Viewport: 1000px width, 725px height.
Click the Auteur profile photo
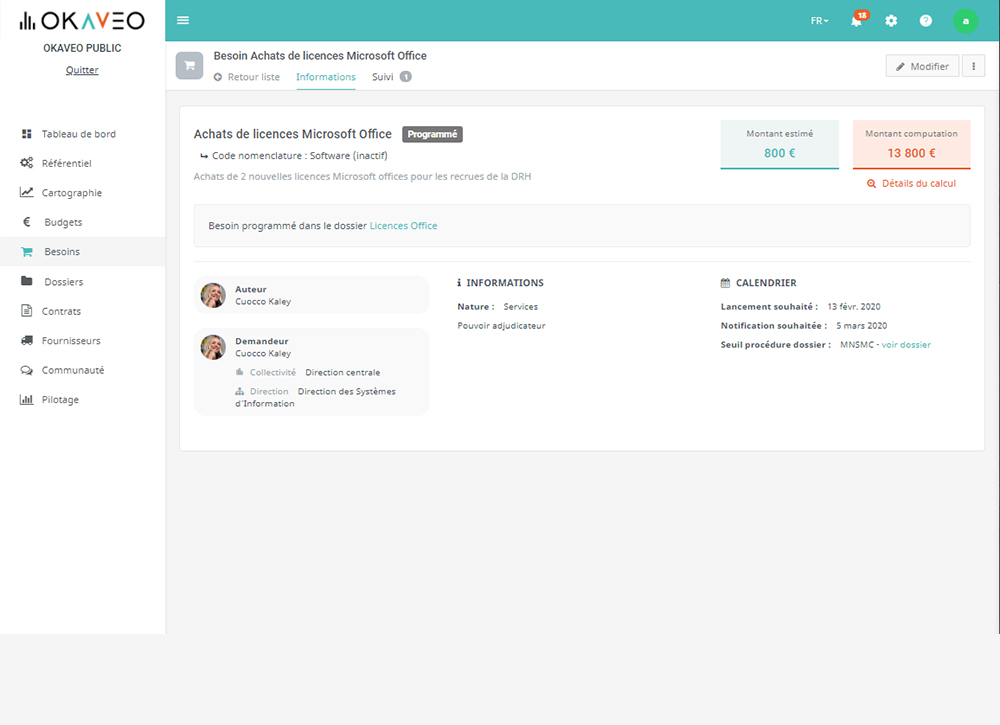pyautogui.click(x=213, y=295)
